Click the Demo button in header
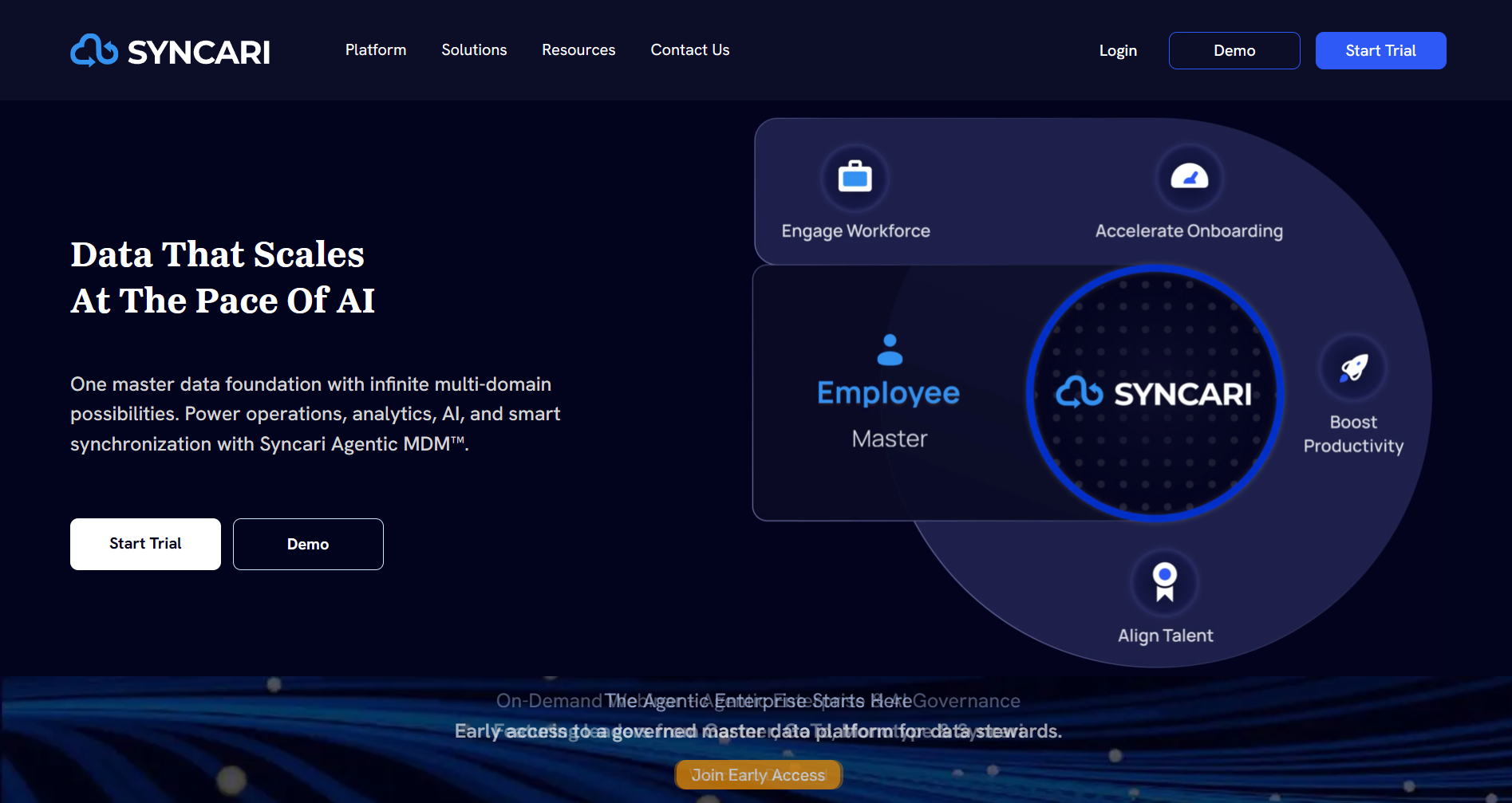Image resolution: width=1512 pixels, height=803 pixels. click(1234, 51)
